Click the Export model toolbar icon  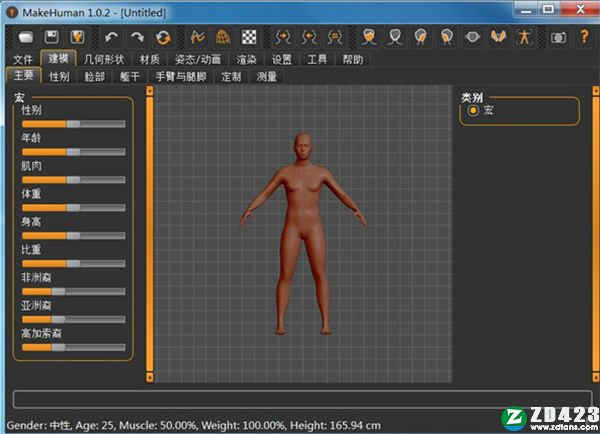77,38
